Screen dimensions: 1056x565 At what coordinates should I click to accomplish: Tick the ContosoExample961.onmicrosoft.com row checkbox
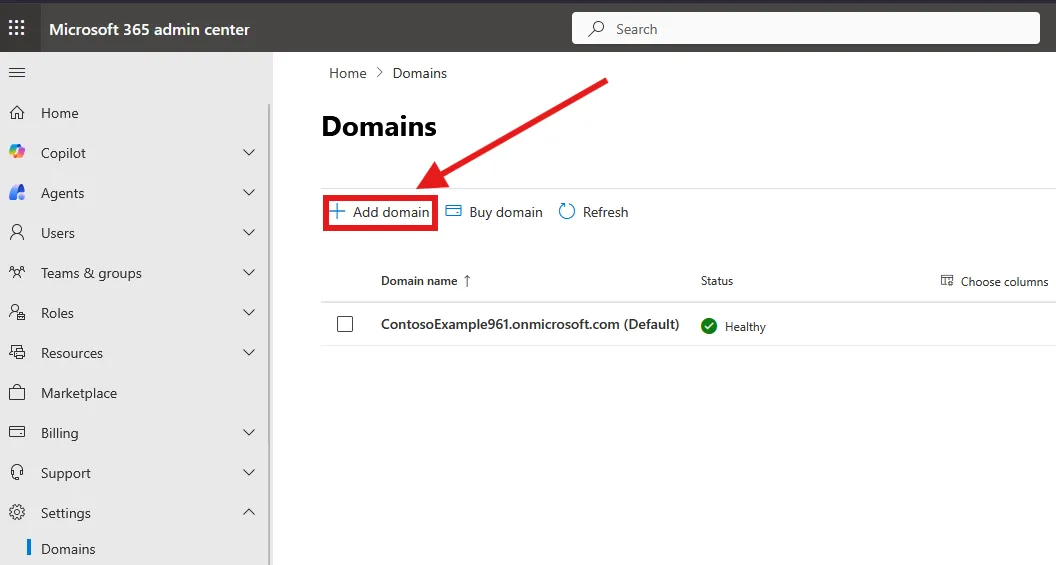coord(345,324)
